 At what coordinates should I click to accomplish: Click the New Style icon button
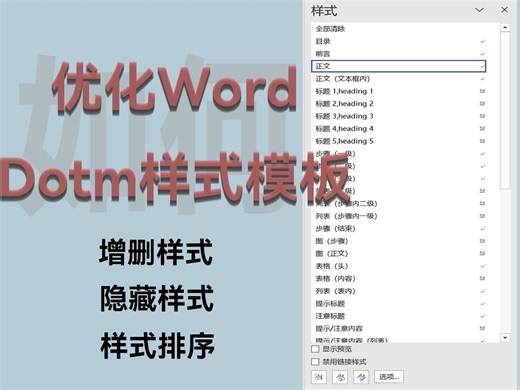[x=319, y=377]
